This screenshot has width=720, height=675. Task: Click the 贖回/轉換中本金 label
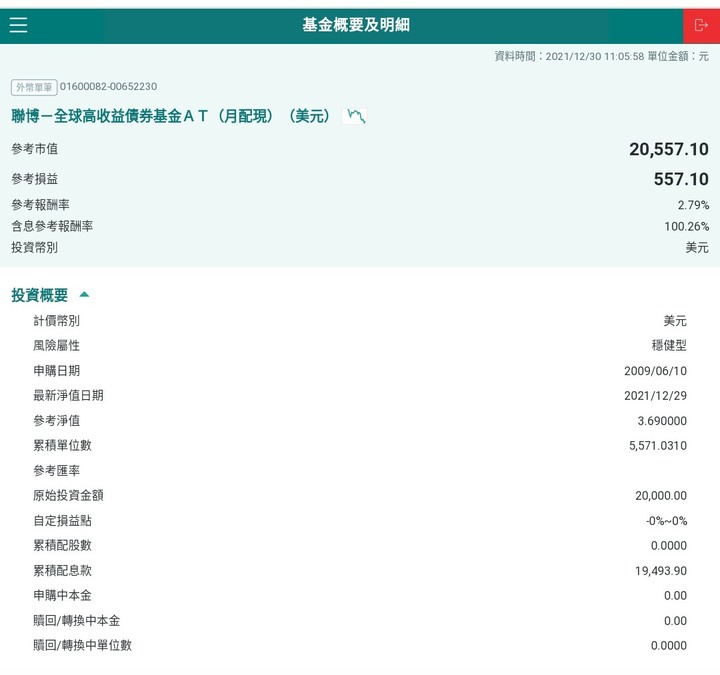point(77,620)
